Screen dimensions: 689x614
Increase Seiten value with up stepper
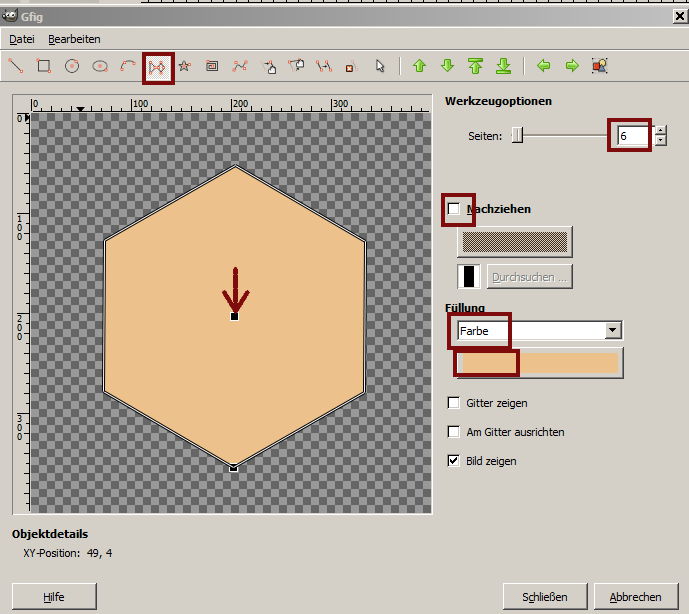(x=660, y=130)
